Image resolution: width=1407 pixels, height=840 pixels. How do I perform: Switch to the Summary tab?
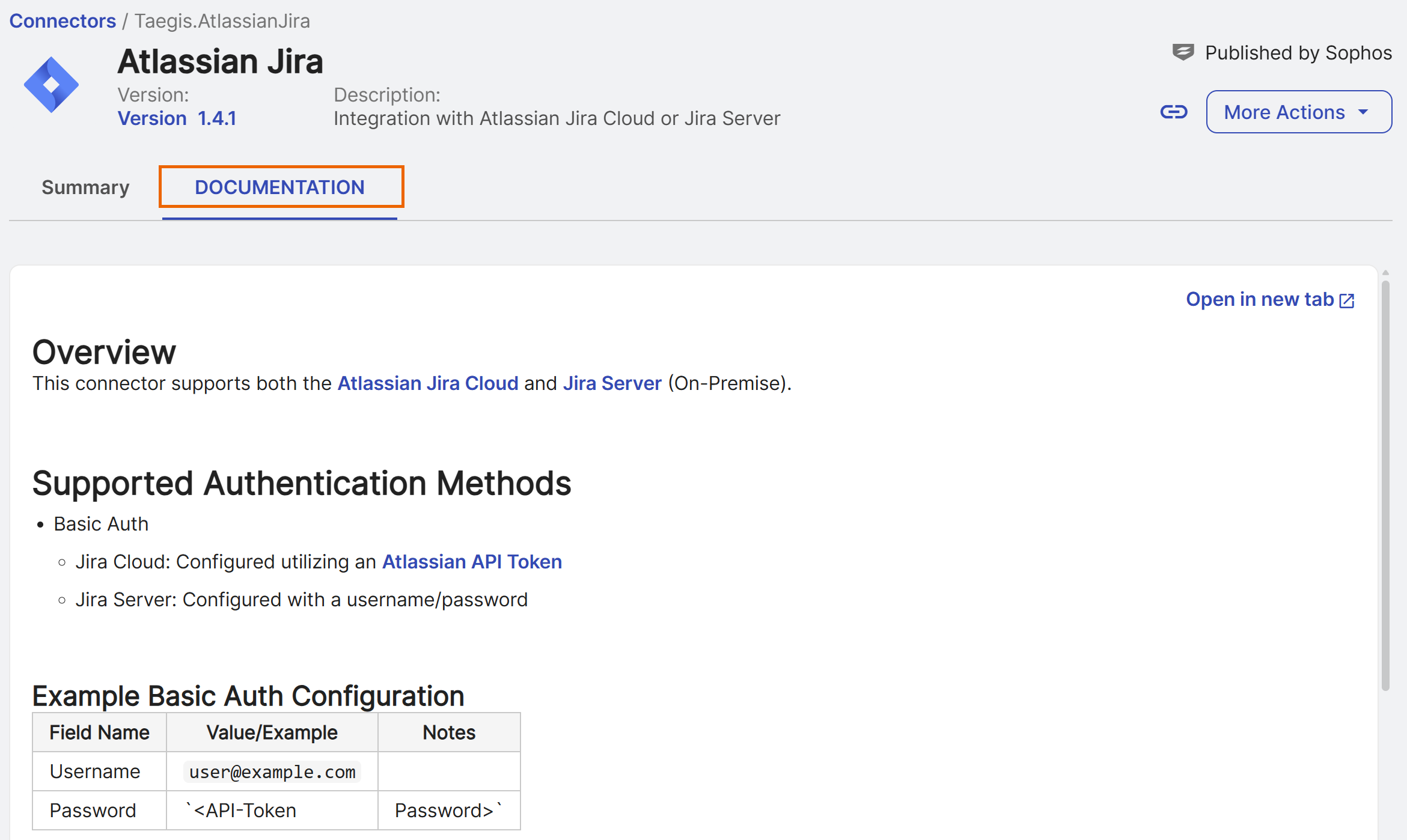click(x=85, y=187)
